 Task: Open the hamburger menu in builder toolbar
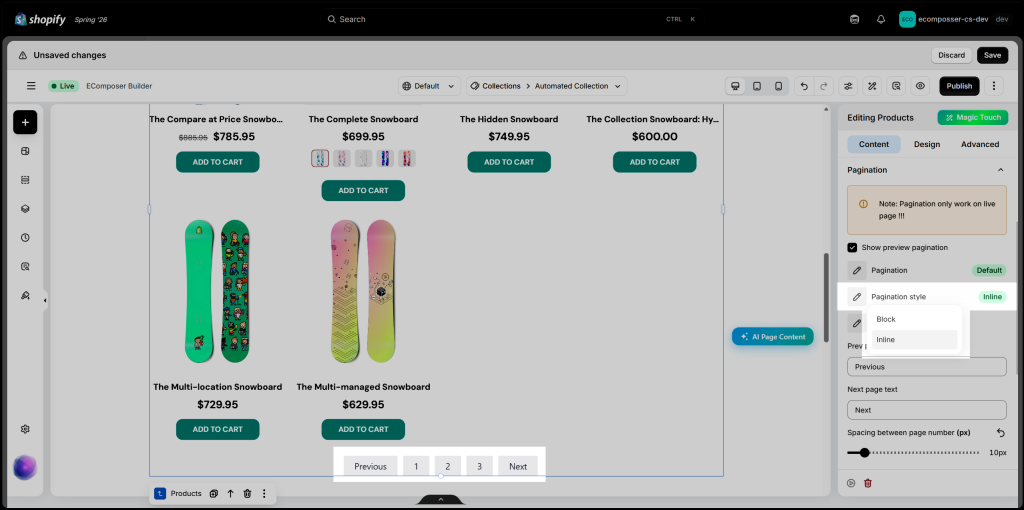[31, 86]
